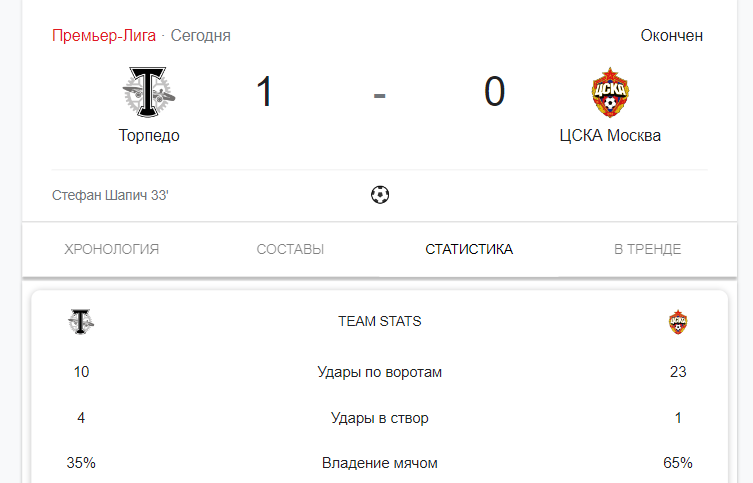The height and width of the screenshot is (483, 753).
Task: Open the В тренде tab
Action: 647,249
